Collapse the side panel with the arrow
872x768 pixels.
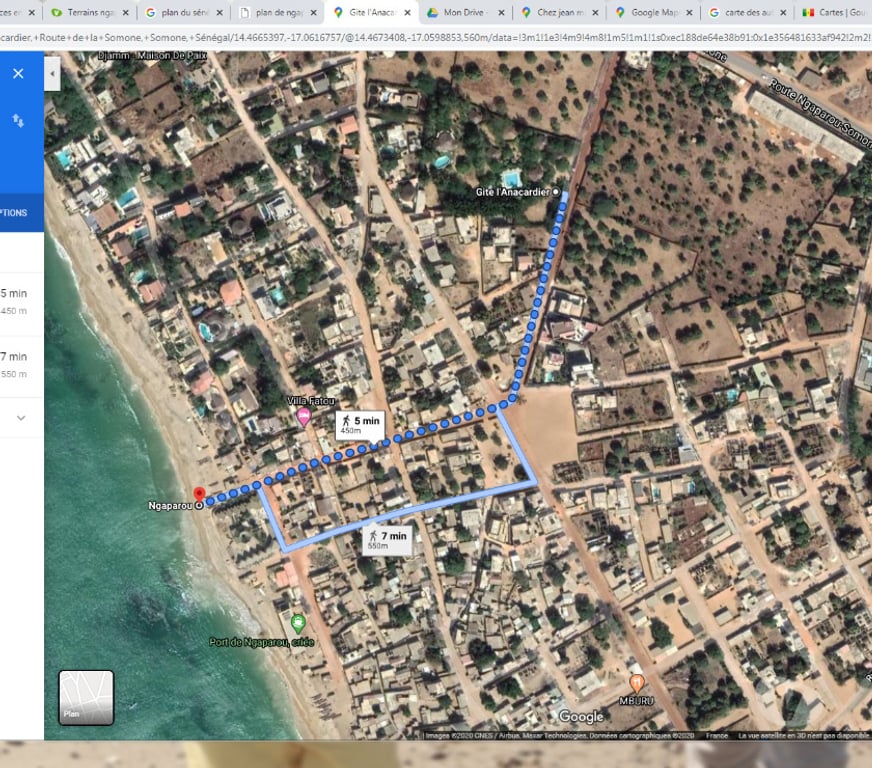coord(51,73)
